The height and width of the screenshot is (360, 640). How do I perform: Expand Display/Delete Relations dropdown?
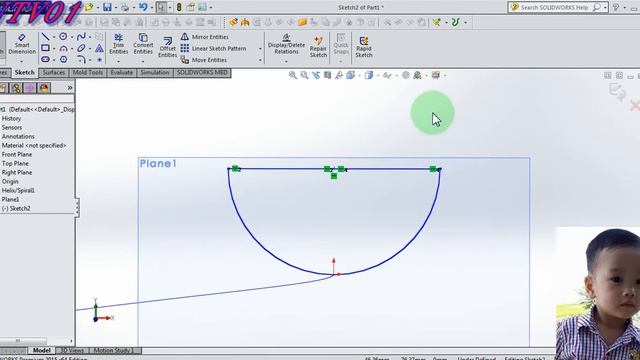(x=286, y=61)
